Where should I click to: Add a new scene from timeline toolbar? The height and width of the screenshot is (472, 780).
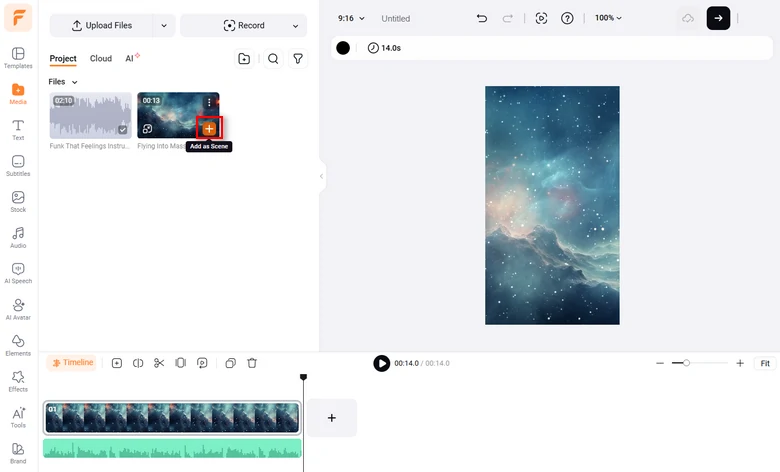click(x=117, y=363)
